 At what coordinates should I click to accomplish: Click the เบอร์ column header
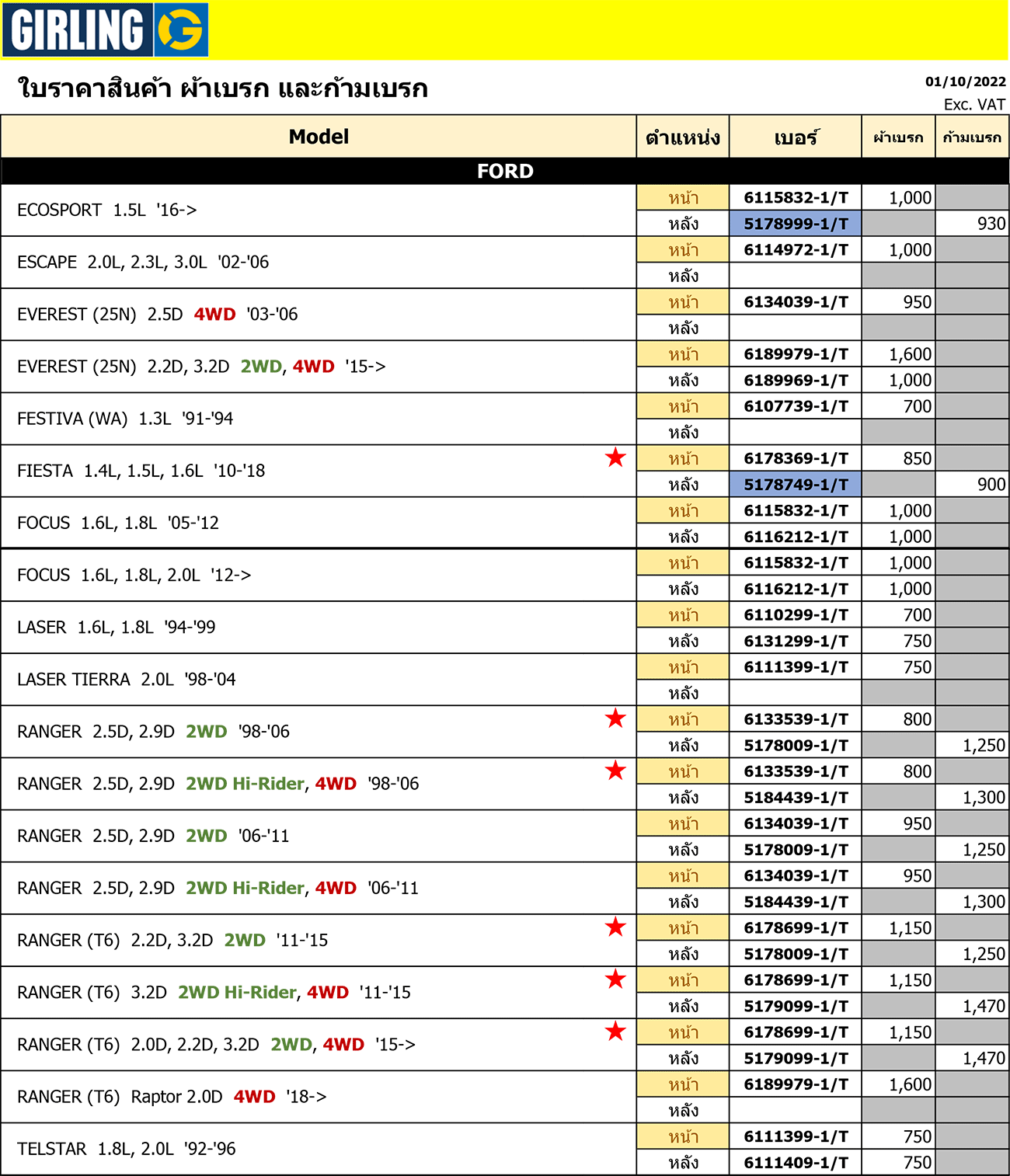click(x=796, y=137)
